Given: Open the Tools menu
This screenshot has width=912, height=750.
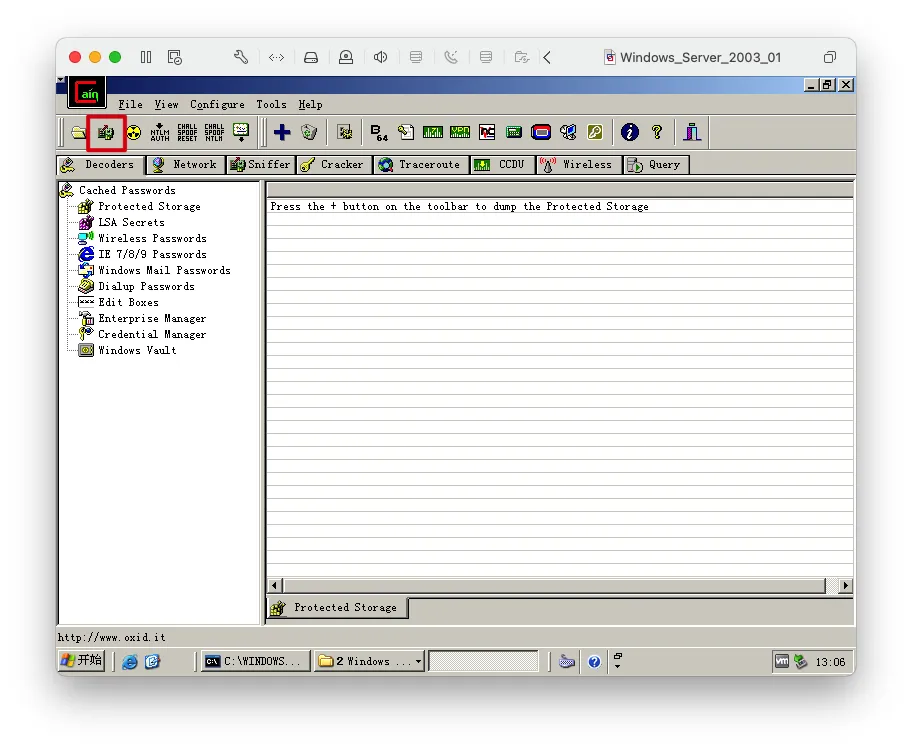Looking at the screenshot, I should [x=271, y=105].
